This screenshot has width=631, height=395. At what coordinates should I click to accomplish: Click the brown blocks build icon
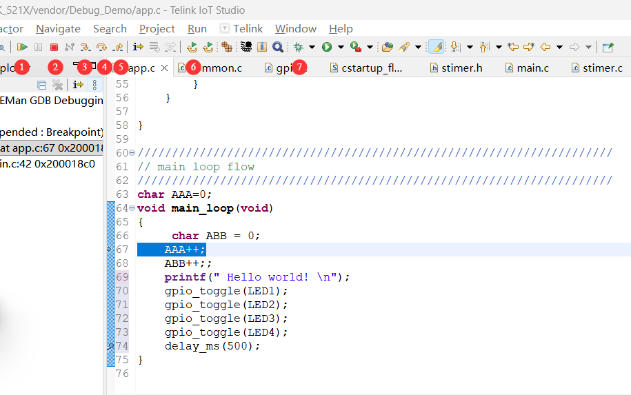click(227, 47)
